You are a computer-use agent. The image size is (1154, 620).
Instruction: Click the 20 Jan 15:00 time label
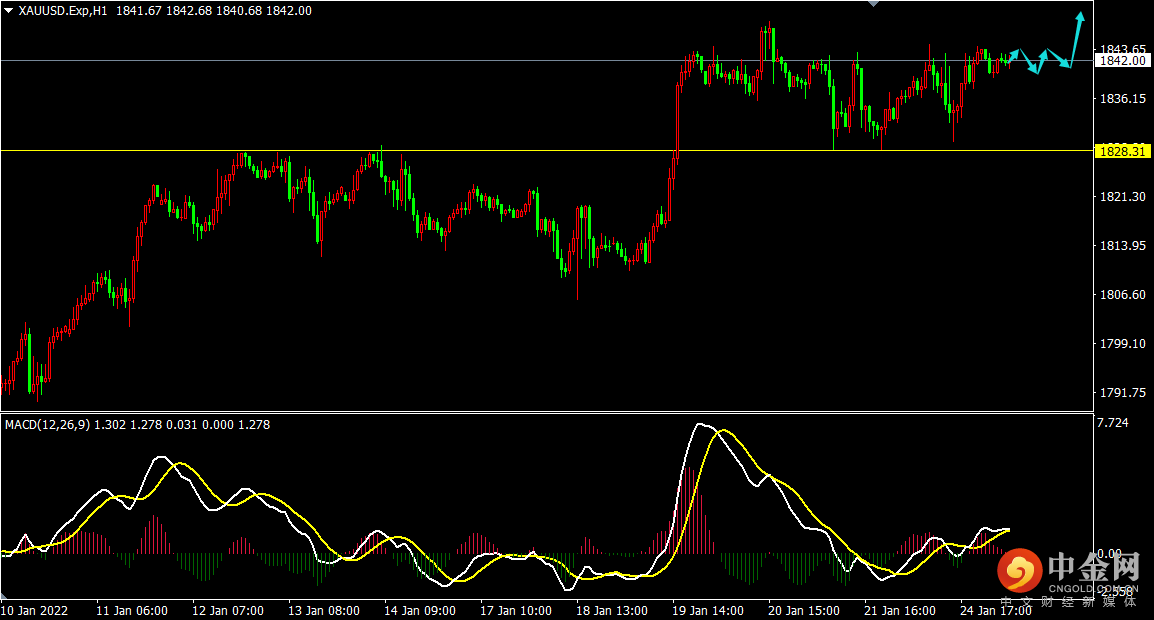point(804,610)
